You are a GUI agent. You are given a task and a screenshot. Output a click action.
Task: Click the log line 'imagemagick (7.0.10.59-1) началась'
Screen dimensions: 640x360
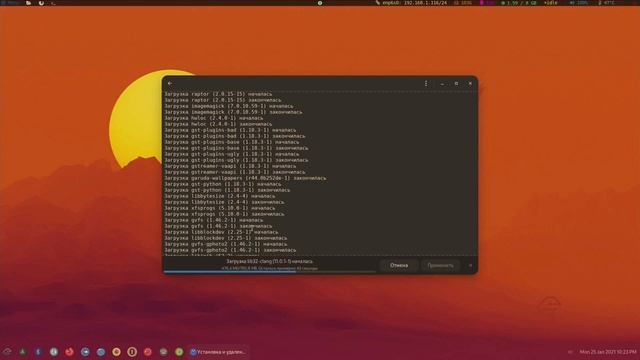point(229,106)
